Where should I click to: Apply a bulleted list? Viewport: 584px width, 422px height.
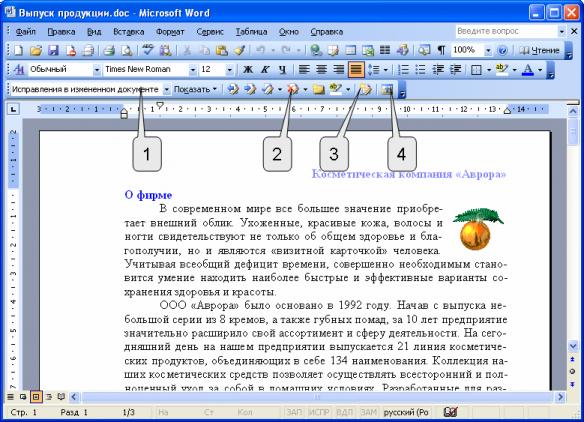coord(420,69)
